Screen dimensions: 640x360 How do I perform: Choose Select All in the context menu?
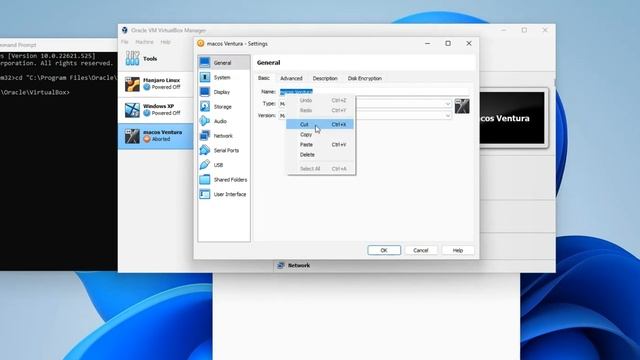320,169
